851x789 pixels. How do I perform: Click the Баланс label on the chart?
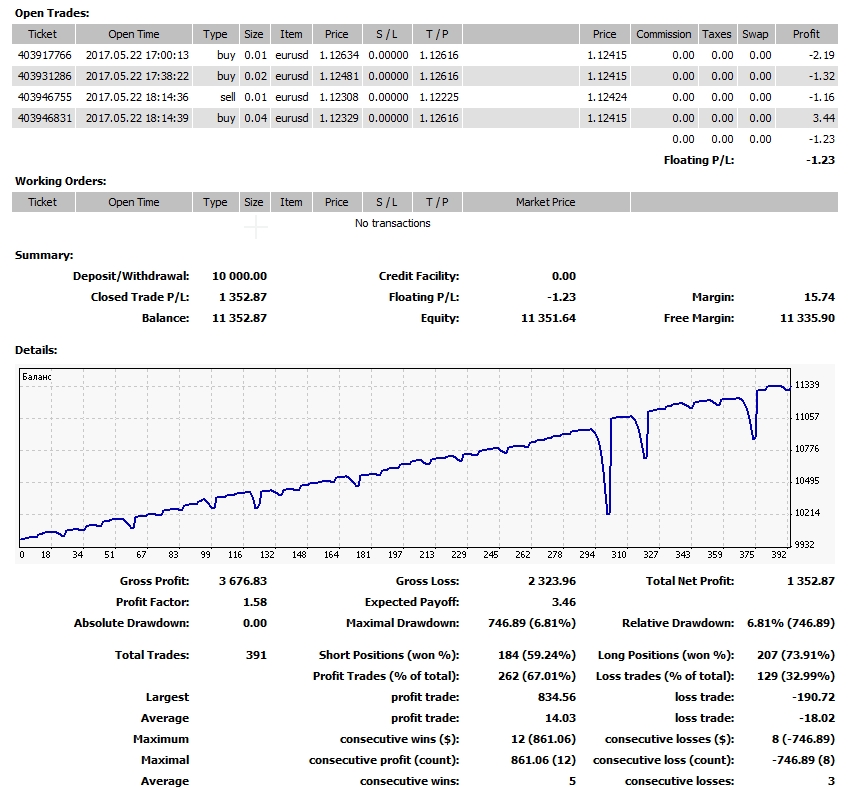click(37, 377)
